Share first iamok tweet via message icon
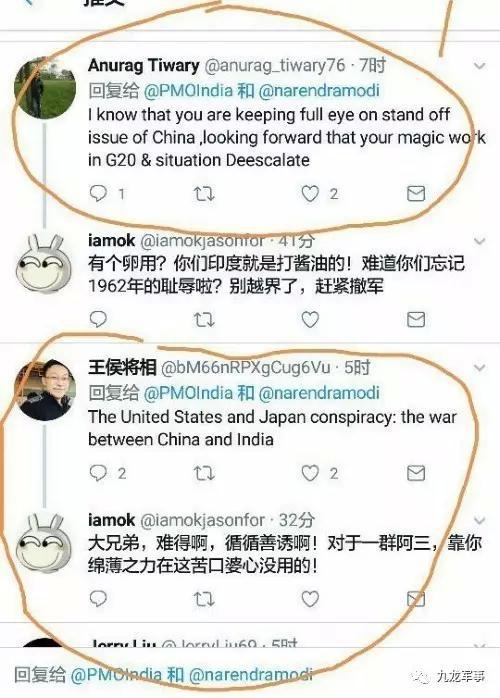This screenshot has width=500, height=698. coord(416,320)
